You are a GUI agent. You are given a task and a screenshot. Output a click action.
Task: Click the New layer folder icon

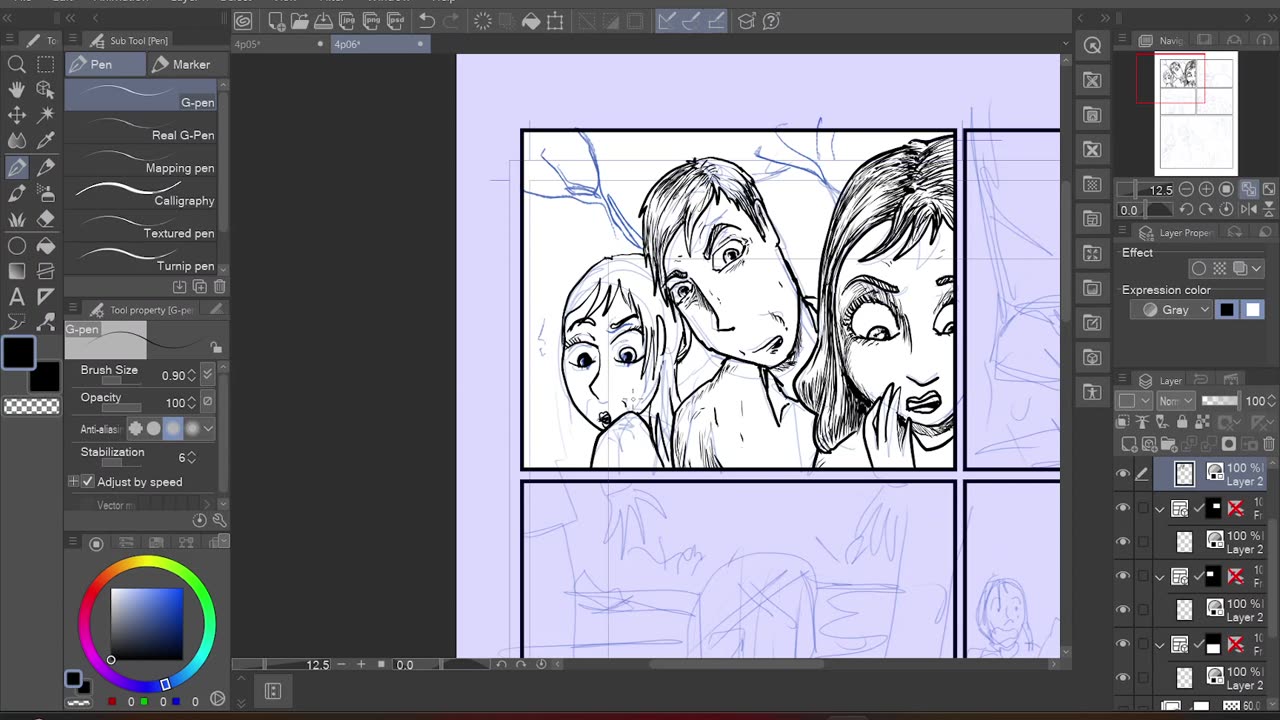click(x=1169, y=444)
